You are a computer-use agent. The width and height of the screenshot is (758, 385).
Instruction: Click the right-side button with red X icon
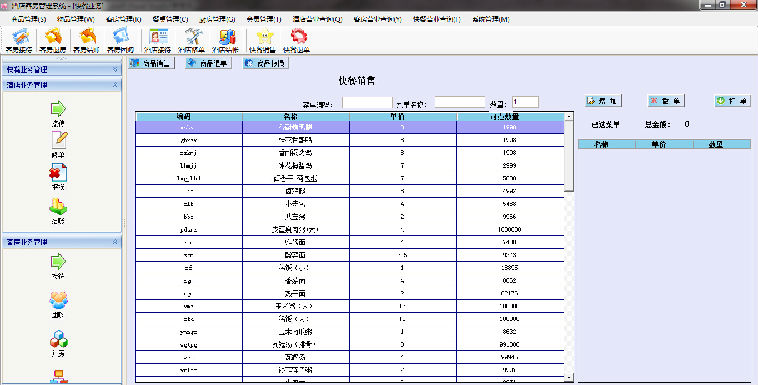tap(666, 101)
